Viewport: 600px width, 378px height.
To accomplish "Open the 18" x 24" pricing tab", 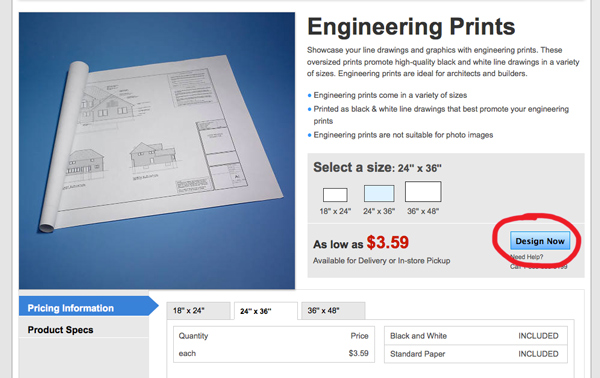I will (x=198, y=311).
